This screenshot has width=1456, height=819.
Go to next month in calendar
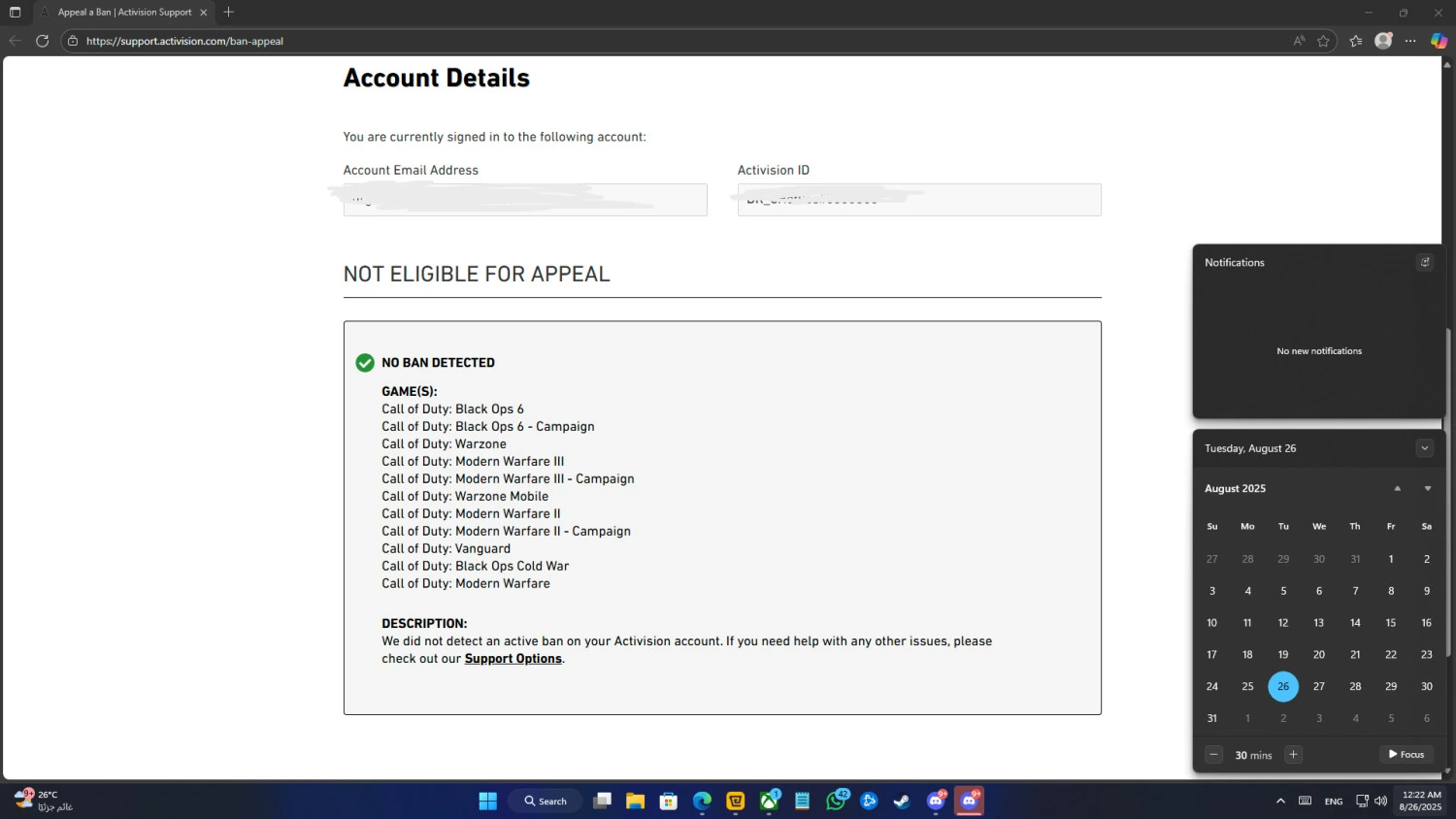[1427, 489]
